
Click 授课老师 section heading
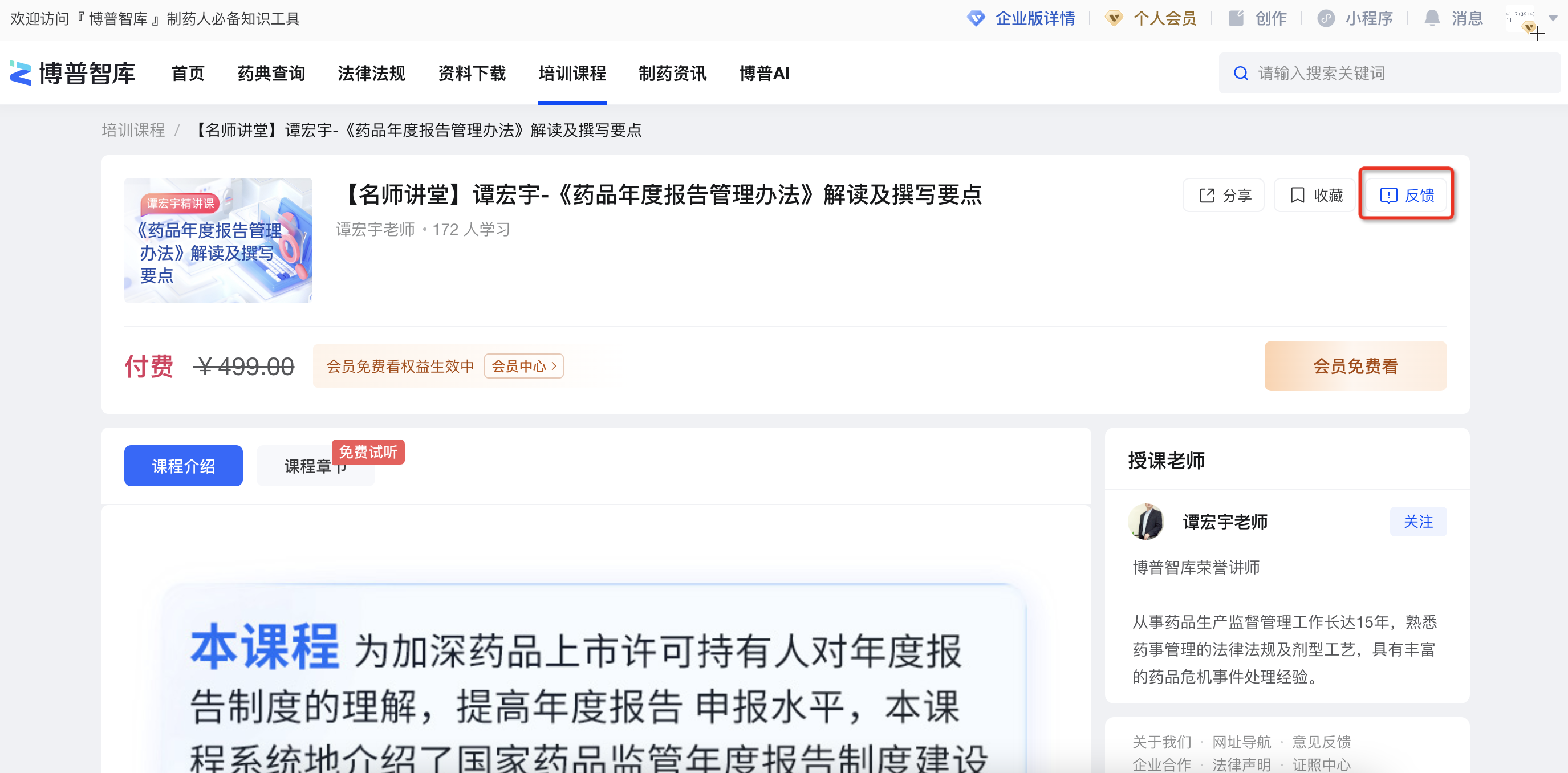(x=1166, y=461)
